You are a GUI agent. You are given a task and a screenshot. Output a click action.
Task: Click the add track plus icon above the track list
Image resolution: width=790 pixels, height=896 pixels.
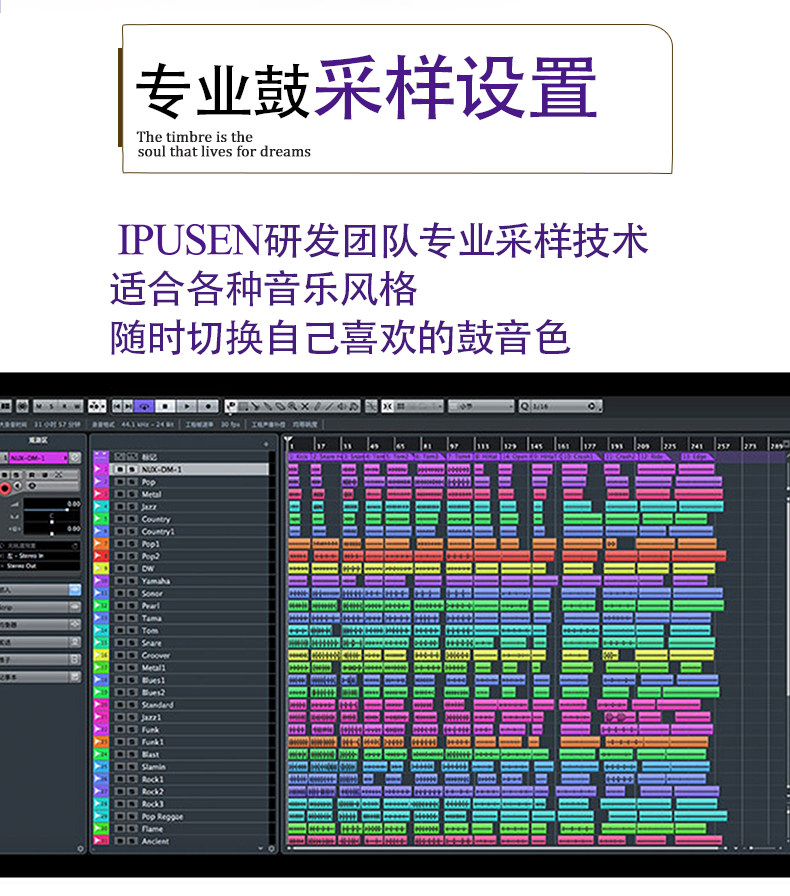[266, 444]
